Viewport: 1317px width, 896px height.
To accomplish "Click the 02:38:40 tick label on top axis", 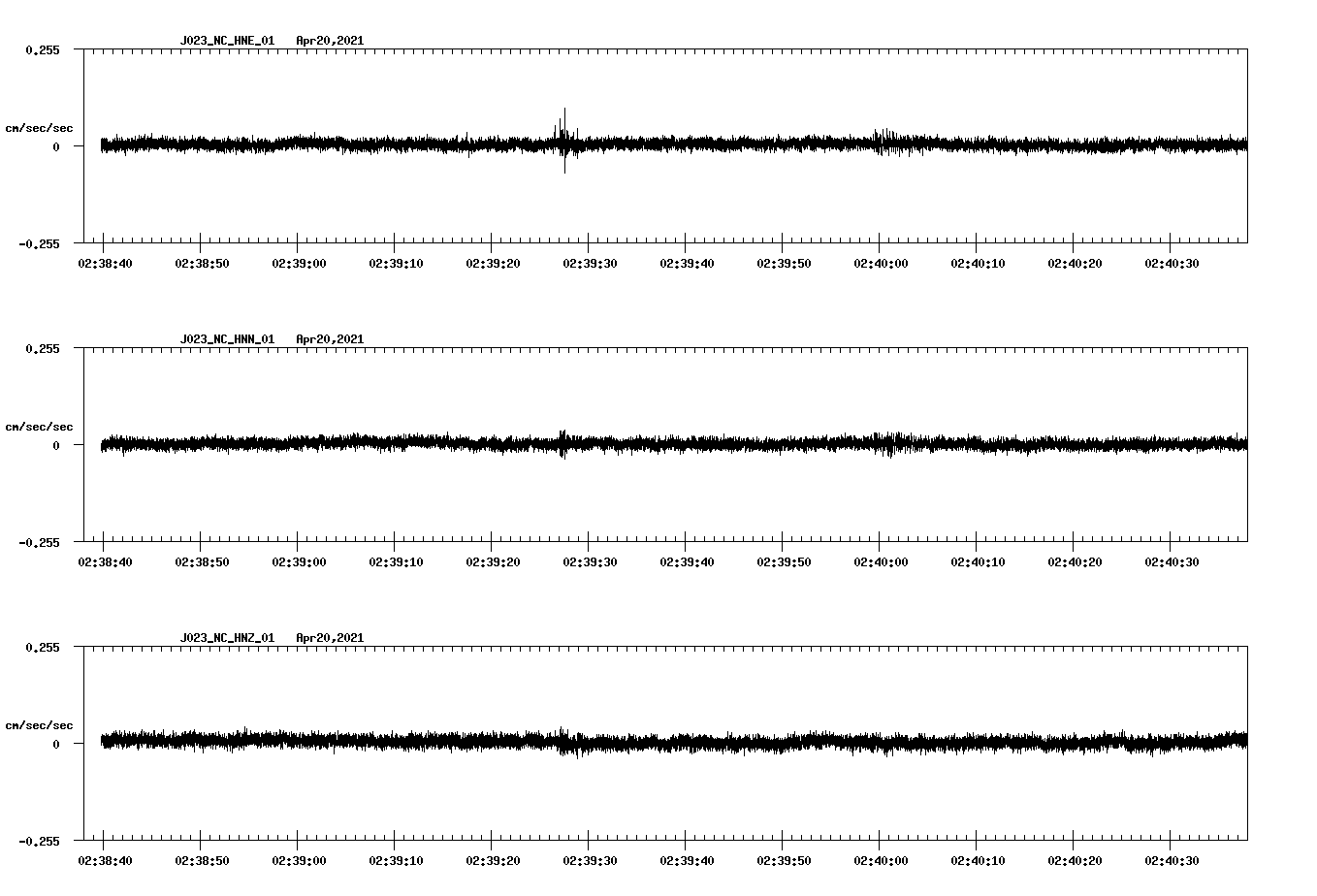I will pyautogui.click(x=105, y=262).
